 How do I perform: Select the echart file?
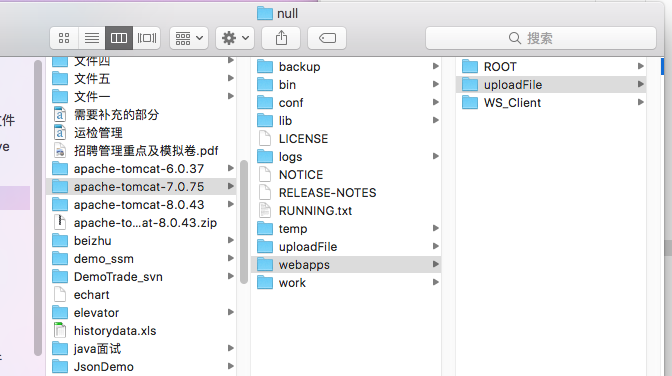click(x=141, y=295)
